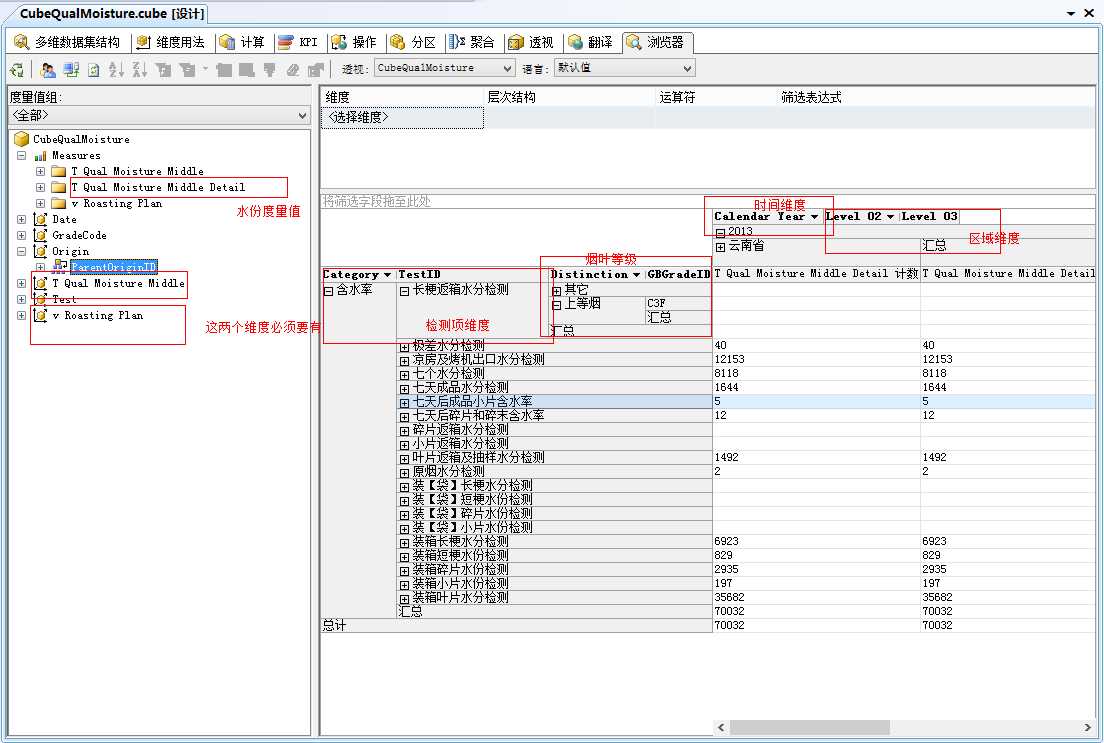Select the Test dimension tree item
This screenshot has height=743, width=1104.
tap(64, 299)
